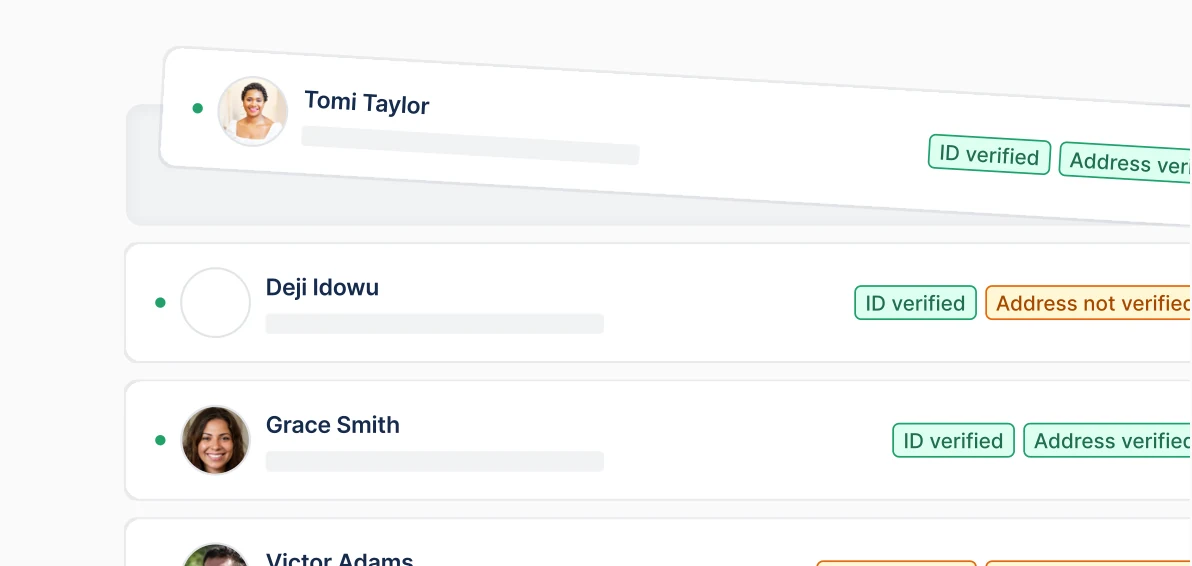Select Grace Smith's ID verified badge
The height and width of the screenshot is (566, 1192).
pos(953,441)
